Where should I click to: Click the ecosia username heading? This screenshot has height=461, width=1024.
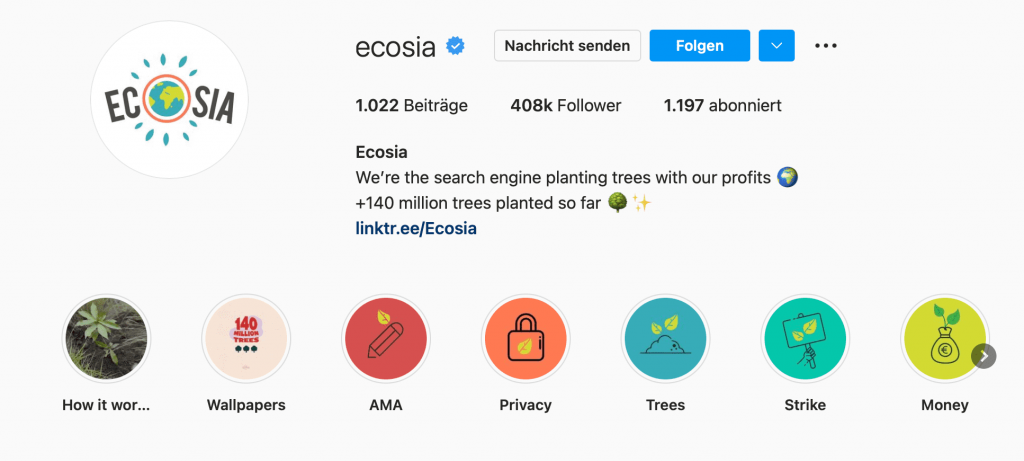coord(395,46)
